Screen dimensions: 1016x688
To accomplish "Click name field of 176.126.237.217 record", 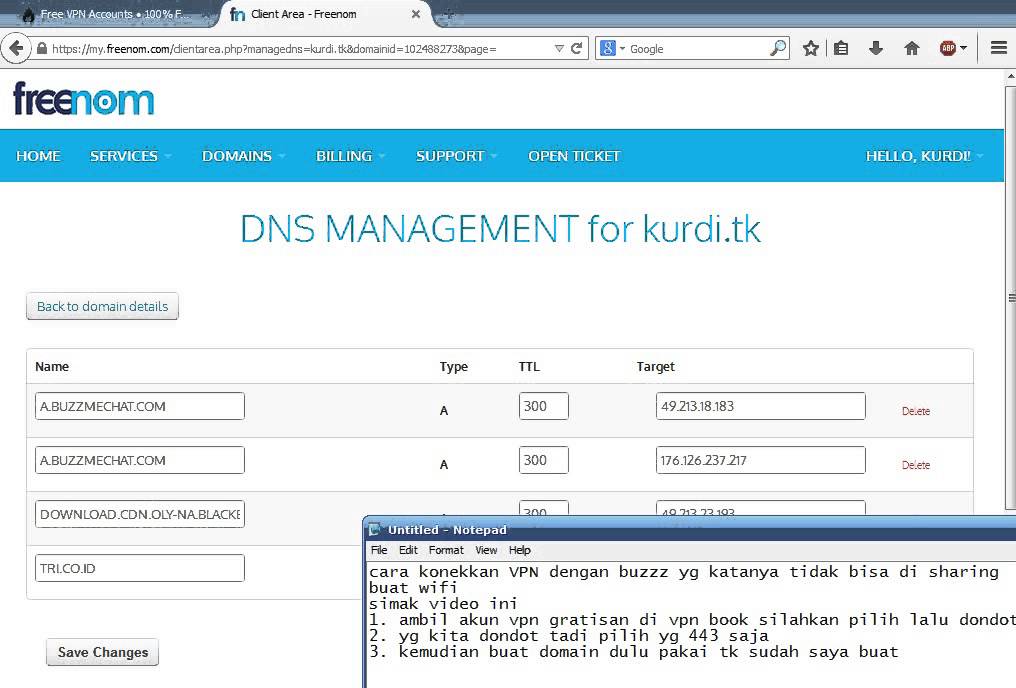I will coord(140,460).
